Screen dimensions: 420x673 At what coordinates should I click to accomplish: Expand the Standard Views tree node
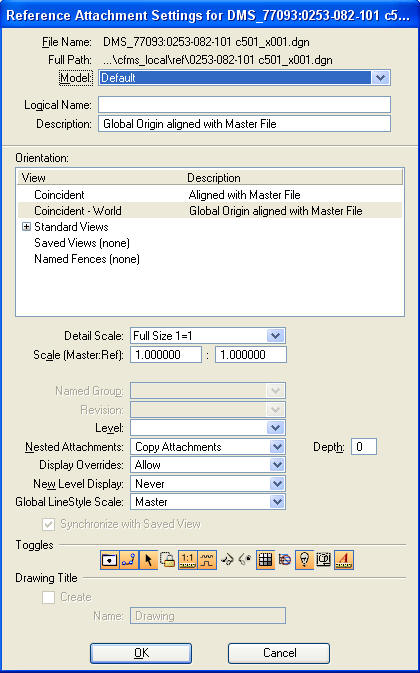pyautogui.click(x=26, y=227)
